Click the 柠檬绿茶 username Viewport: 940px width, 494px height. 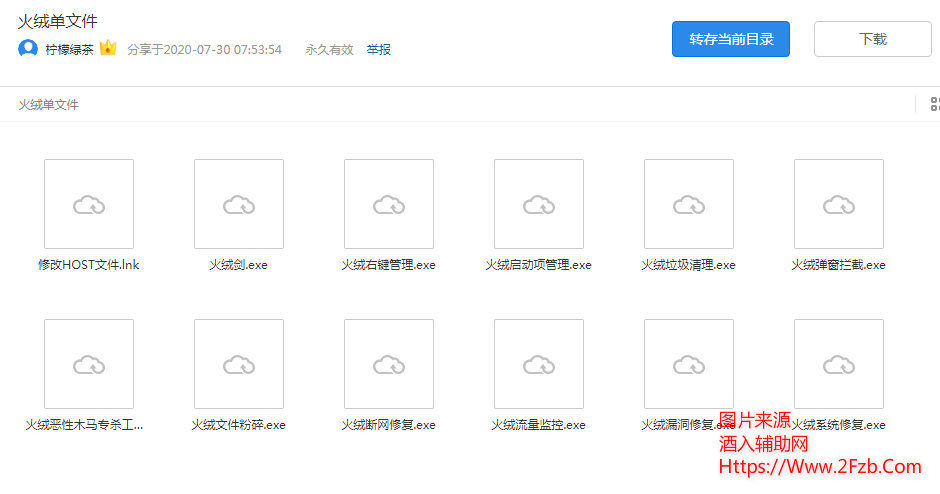pyautogui.click(x=69, y=49)
